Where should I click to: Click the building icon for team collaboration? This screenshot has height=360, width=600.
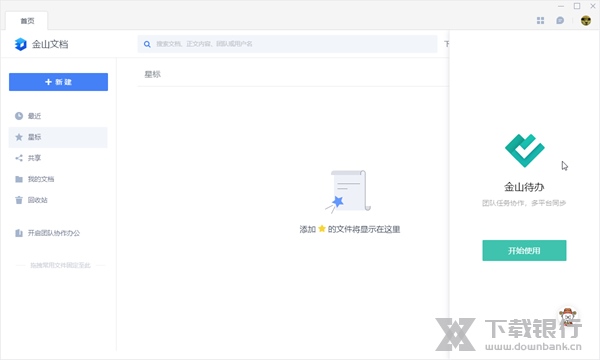[19, 233]
